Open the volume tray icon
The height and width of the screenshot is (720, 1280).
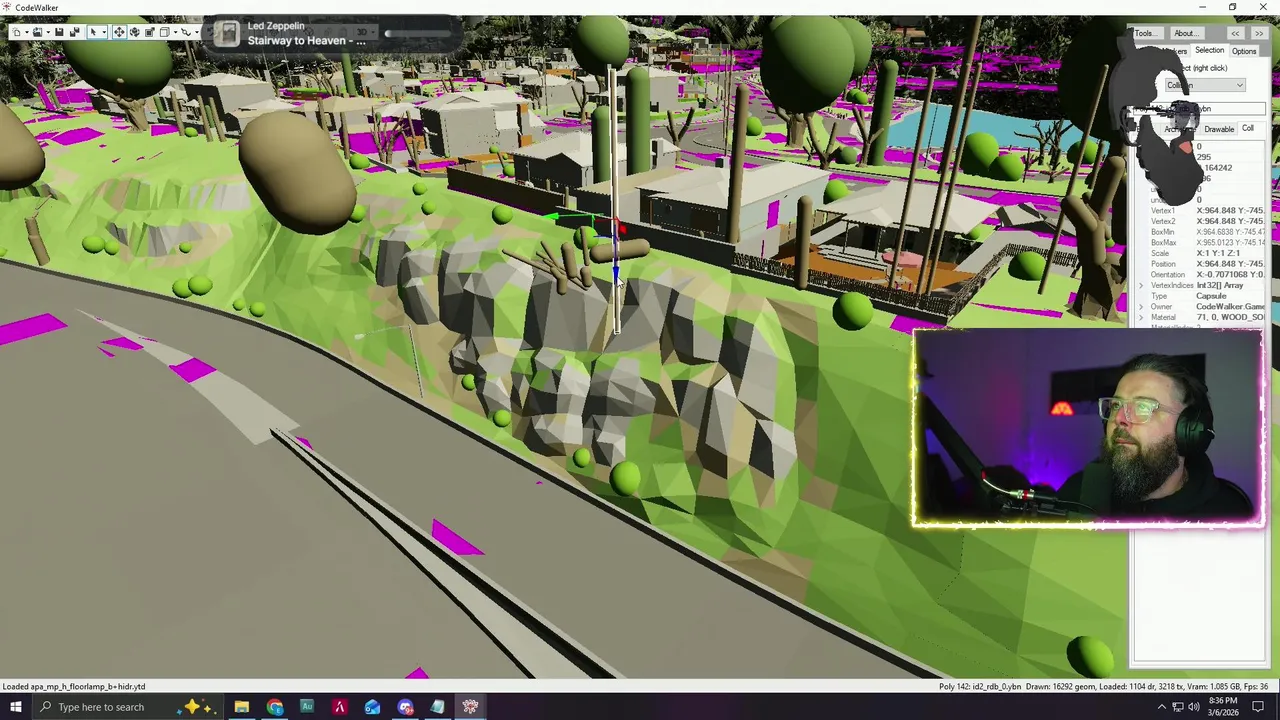[1193, 707]
